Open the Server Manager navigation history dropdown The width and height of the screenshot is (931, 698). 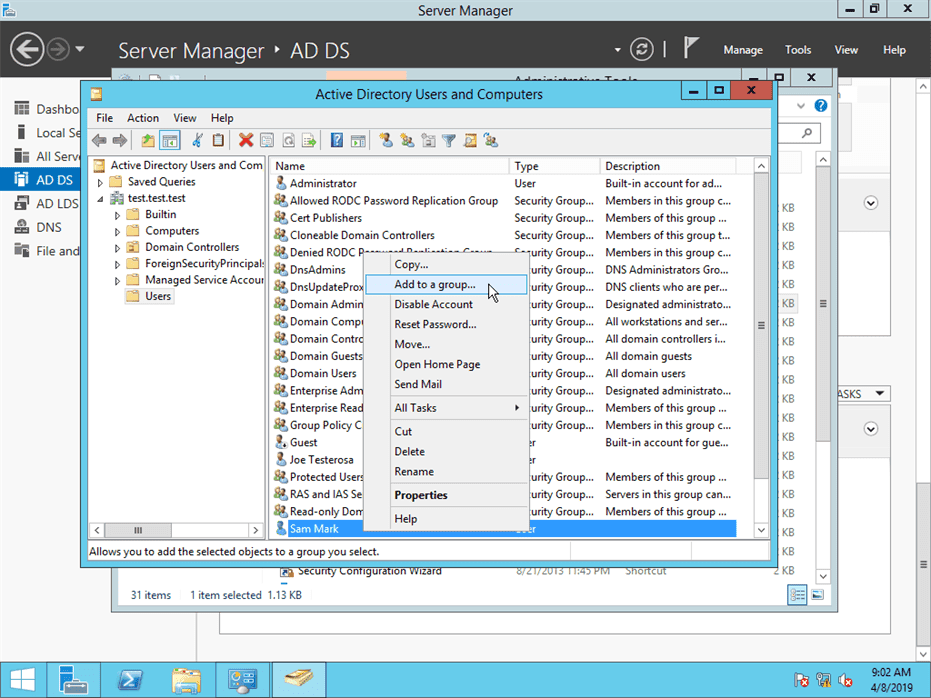point(80,49)
